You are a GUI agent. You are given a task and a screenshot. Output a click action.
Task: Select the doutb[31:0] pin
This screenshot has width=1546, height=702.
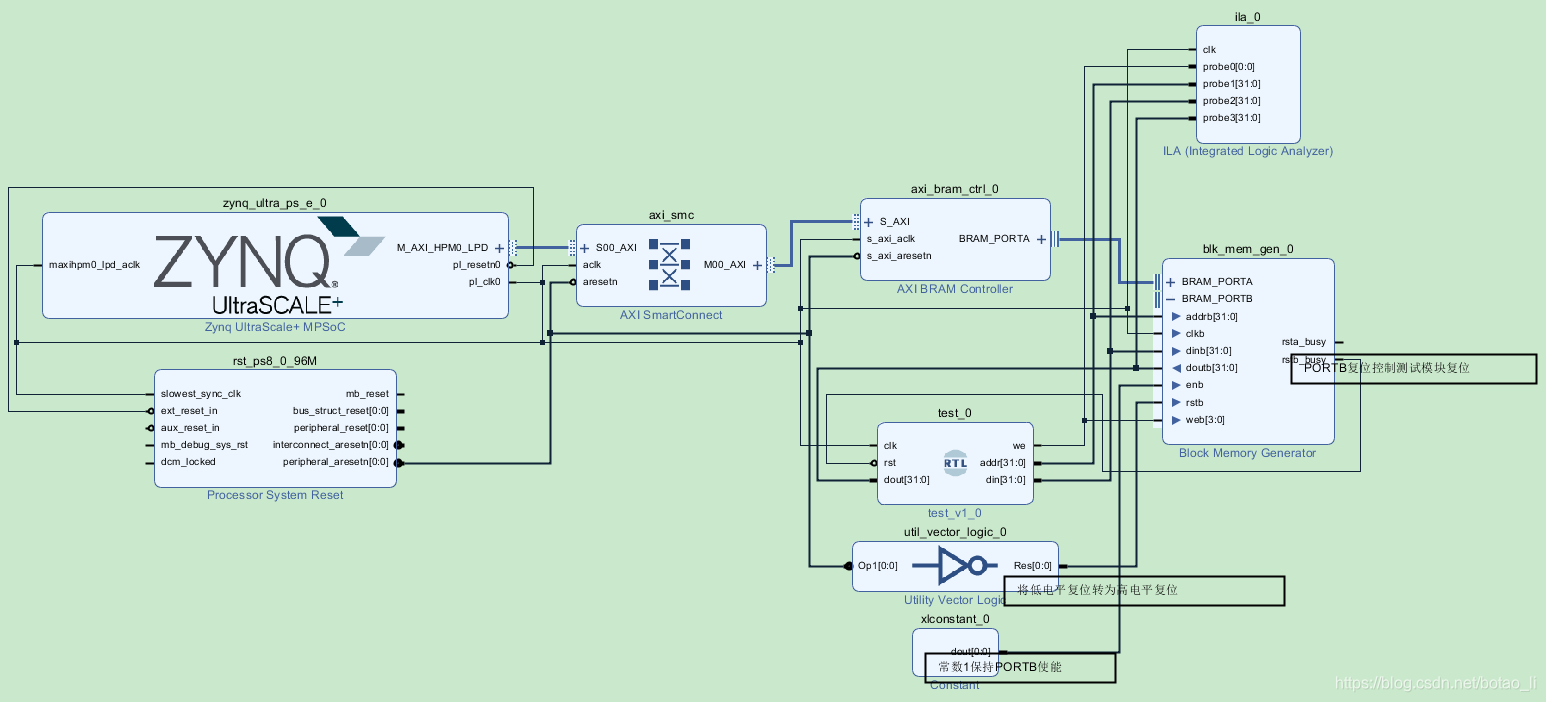tap(1211, 367)
